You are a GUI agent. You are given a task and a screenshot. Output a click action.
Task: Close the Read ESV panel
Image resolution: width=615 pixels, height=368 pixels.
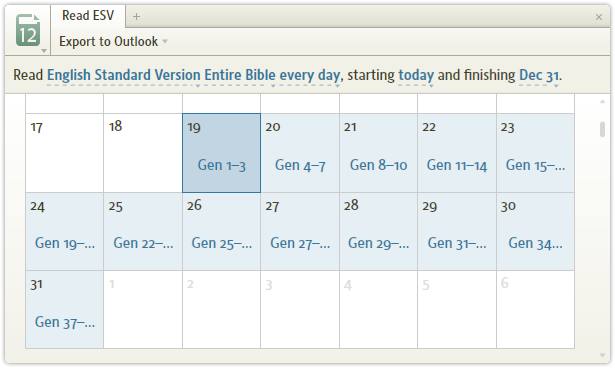tap(599, 17)
